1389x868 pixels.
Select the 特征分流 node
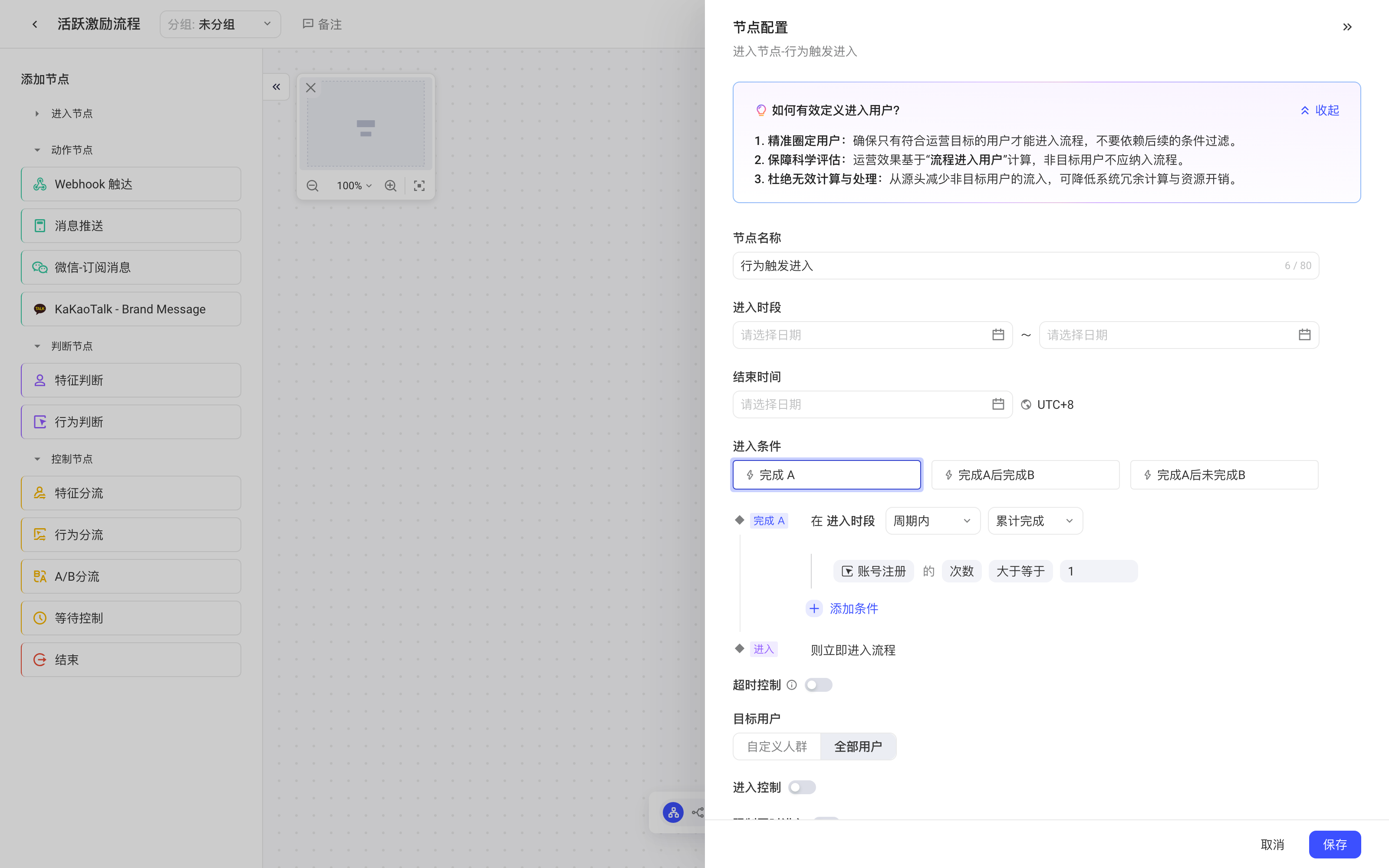click(131, 493)
